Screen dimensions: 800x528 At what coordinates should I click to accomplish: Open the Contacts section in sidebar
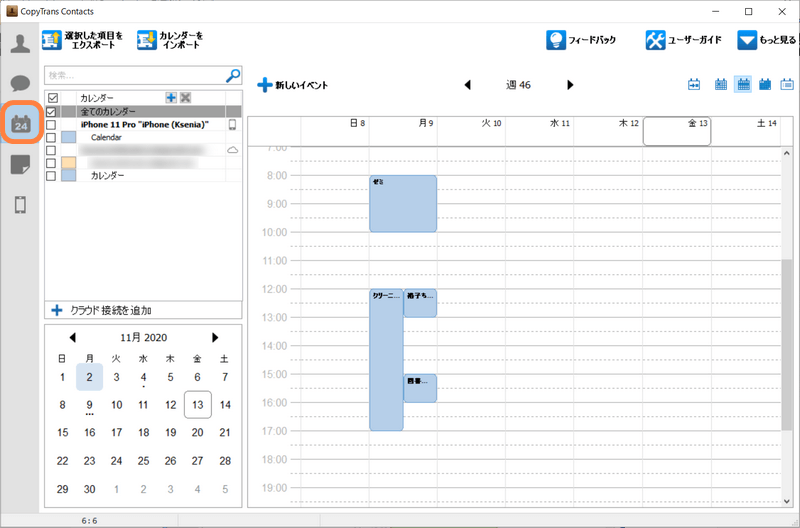point(20,43)
